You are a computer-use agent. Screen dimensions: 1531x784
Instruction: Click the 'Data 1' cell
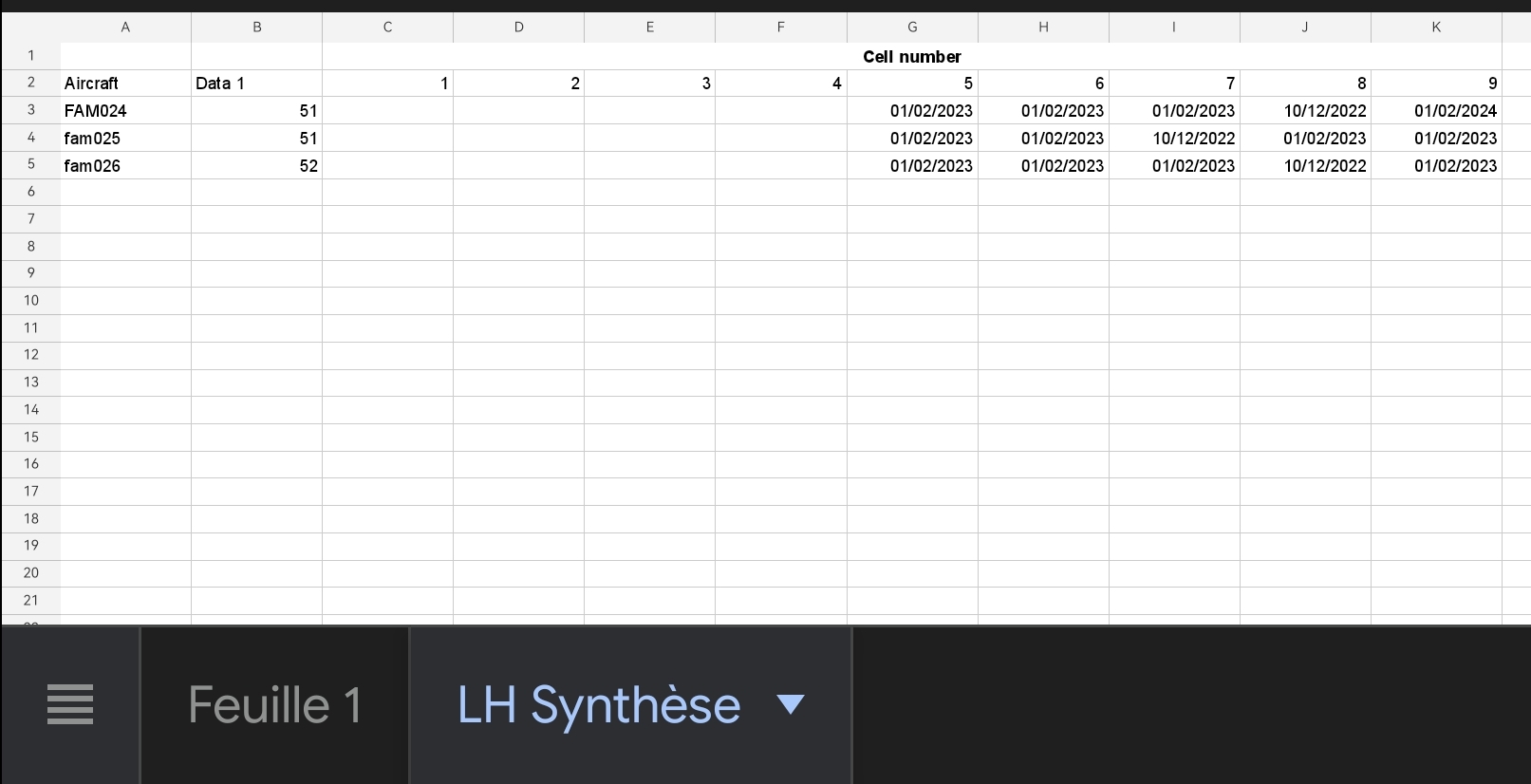pos(256,84)
